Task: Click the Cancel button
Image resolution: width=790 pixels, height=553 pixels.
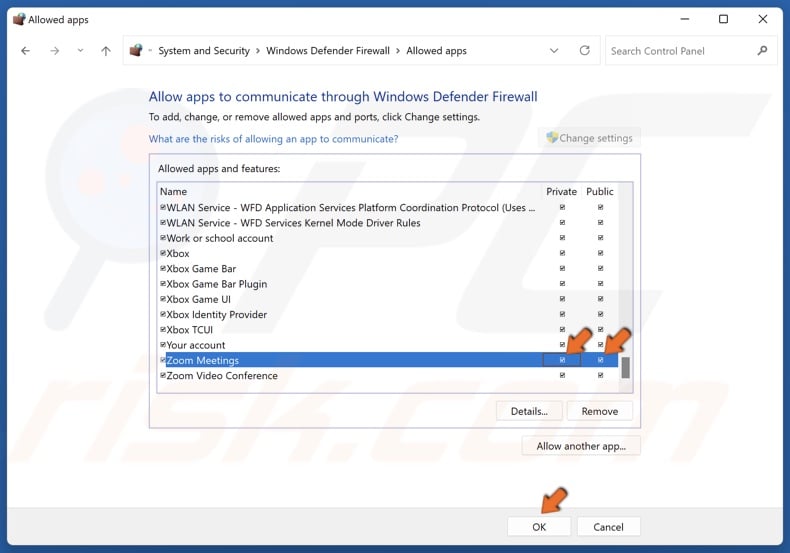Action: (609, 527)
